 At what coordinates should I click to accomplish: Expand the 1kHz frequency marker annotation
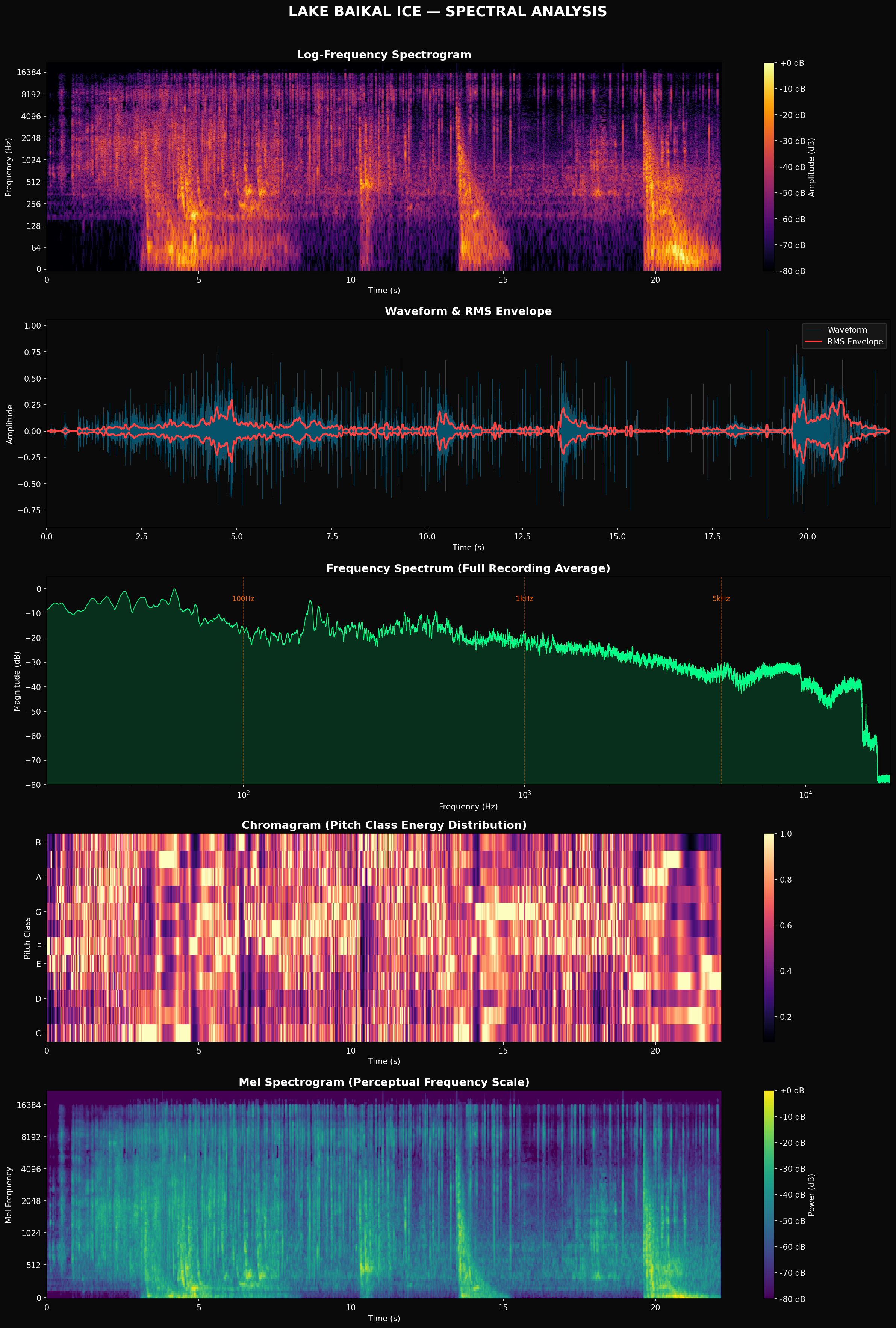[525, 598]
